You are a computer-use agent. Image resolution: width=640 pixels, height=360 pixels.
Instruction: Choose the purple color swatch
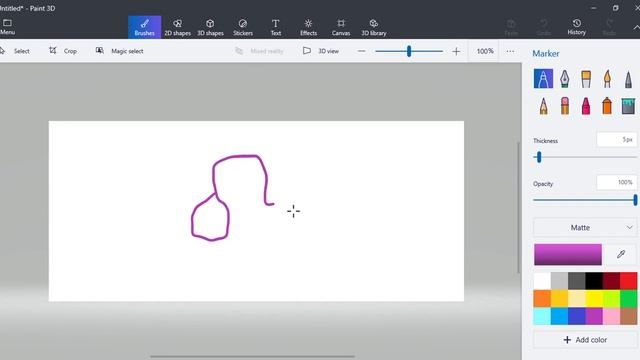coord(594,316)
